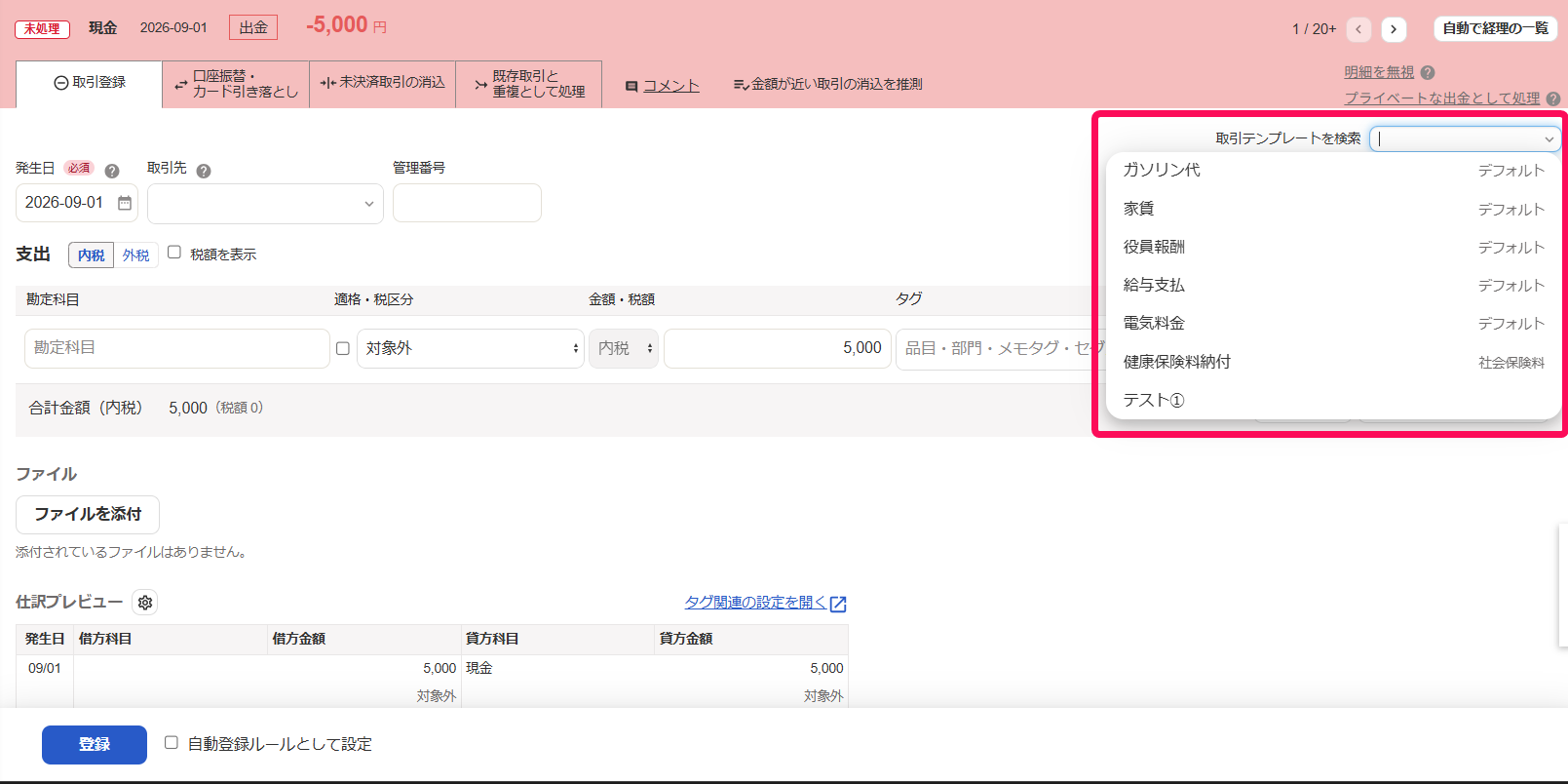
Task: Show help next to 明細を無視
Action: tap(1428, 72)
